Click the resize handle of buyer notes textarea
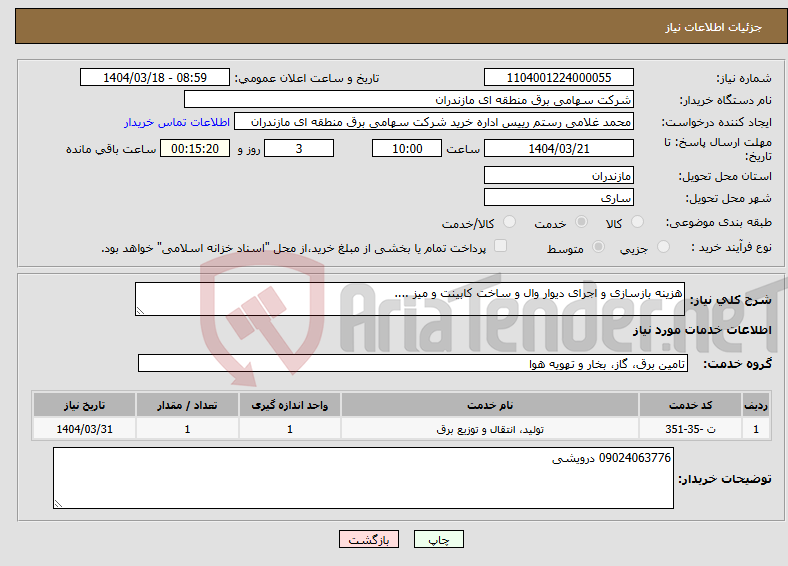Viewport: 788px width, 566px height. click(58, 504)
